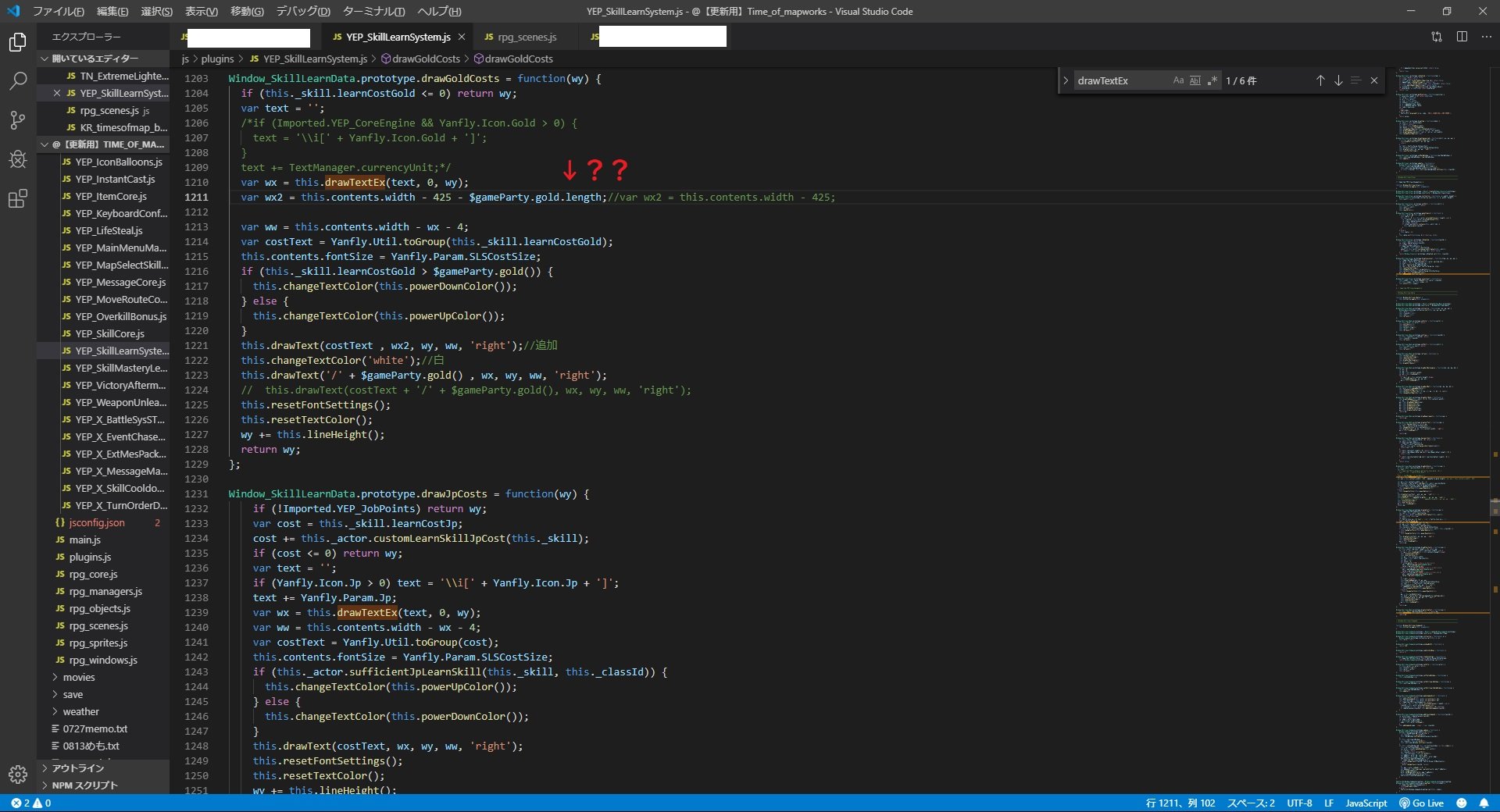This screenshot has width=1500, height=812.
Task: Toggle Use Regular Expression in find
Action: coord(1212,80)
